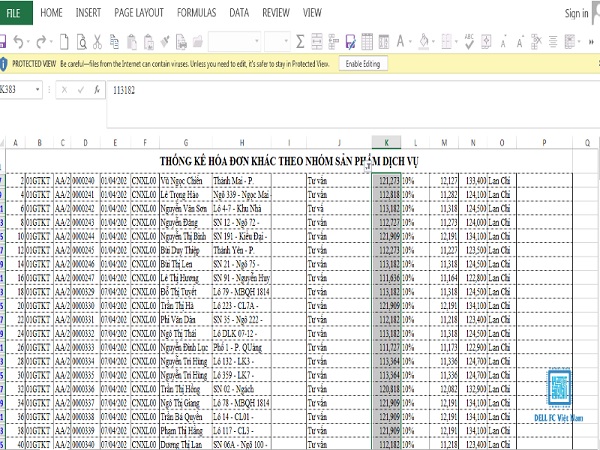Image resolution: width=600 pixels, height=450 pixels.
Task: Expand the Fill Color dropdown arrow
Action: 434,41
